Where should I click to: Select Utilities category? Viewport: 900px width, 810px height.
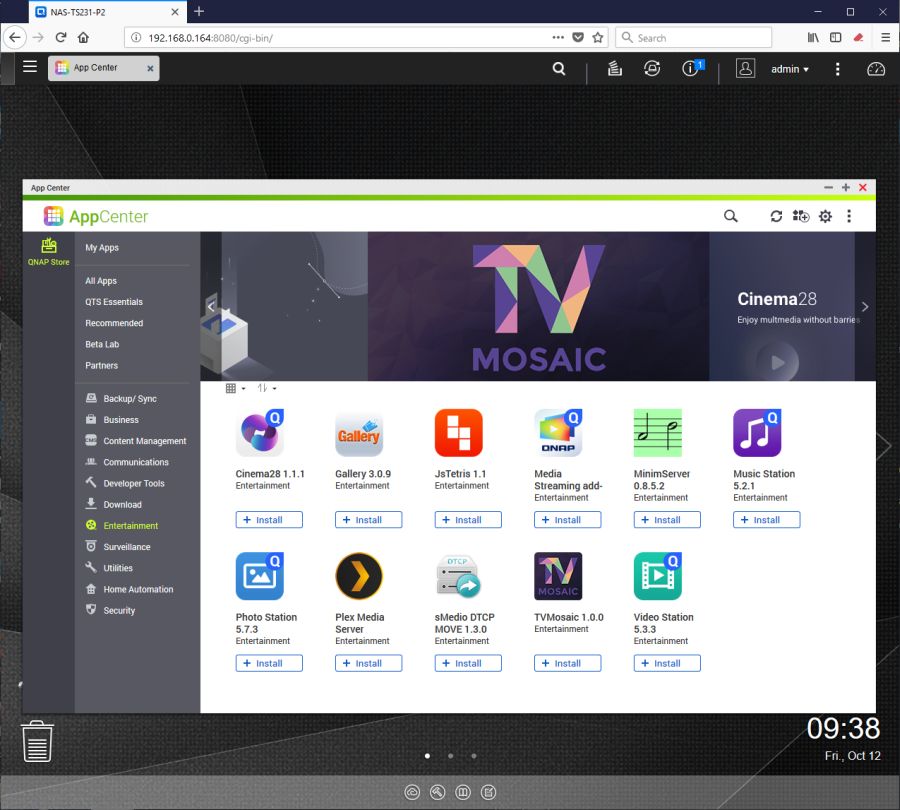(109, 568)
